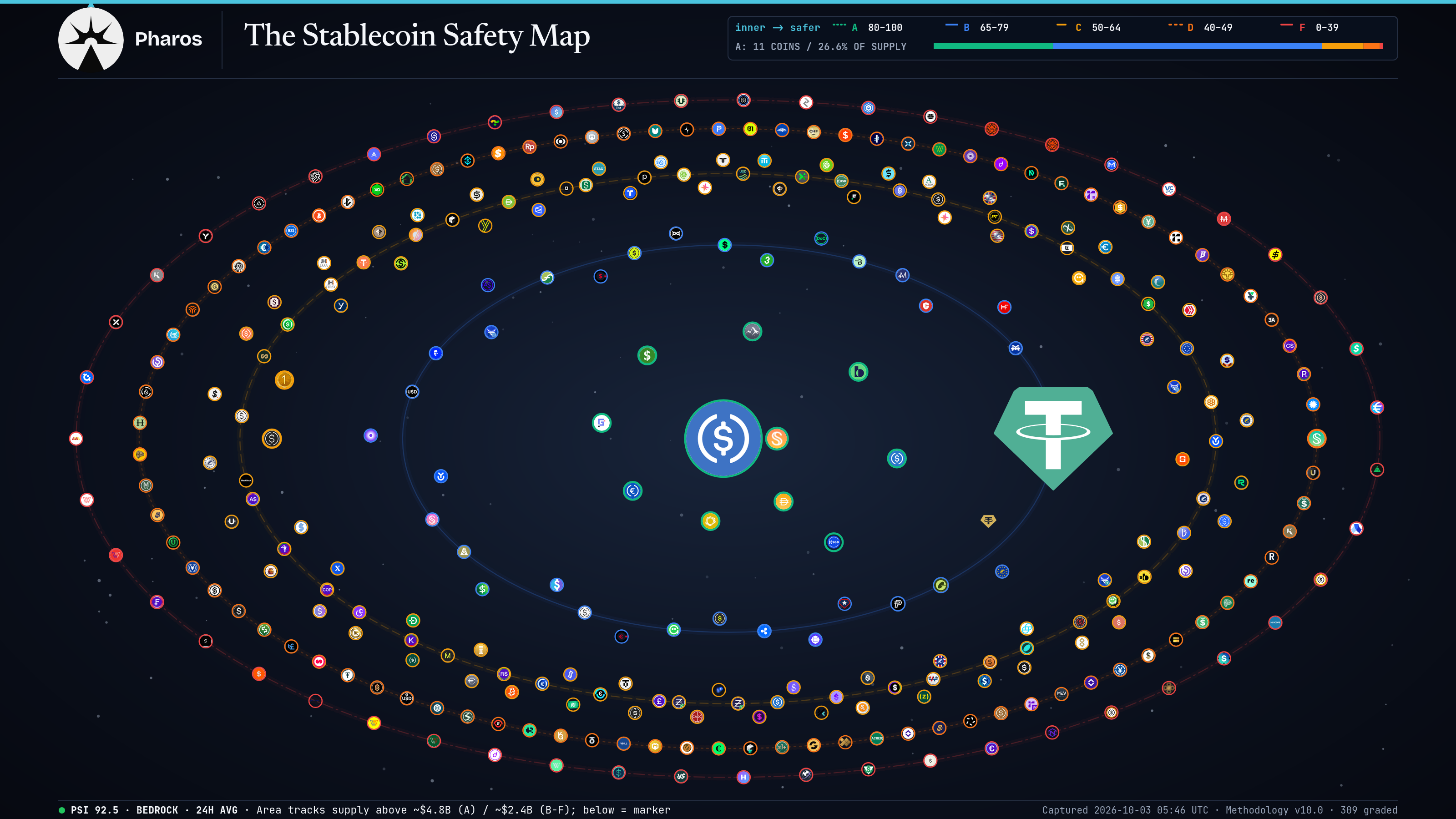
Task: Click the green PSI status dot
Action: [61, 810]
